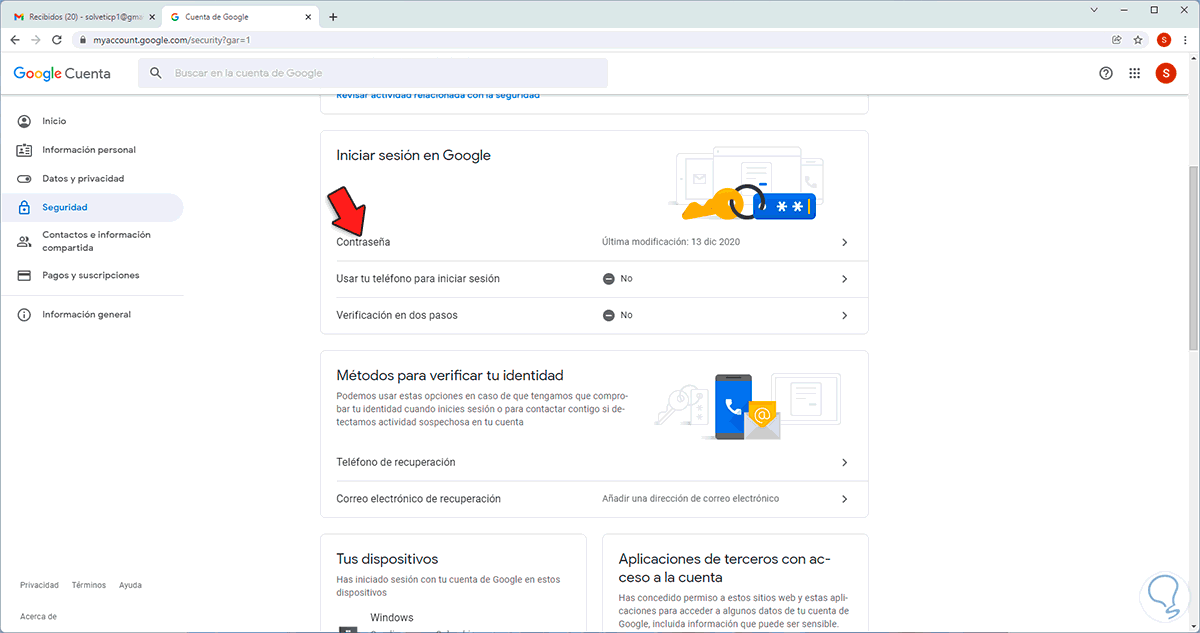Focus the Buscar en la cuenta de Google field
The width and height of the screenshot is (1200, 633).
[x=373, y=73]
